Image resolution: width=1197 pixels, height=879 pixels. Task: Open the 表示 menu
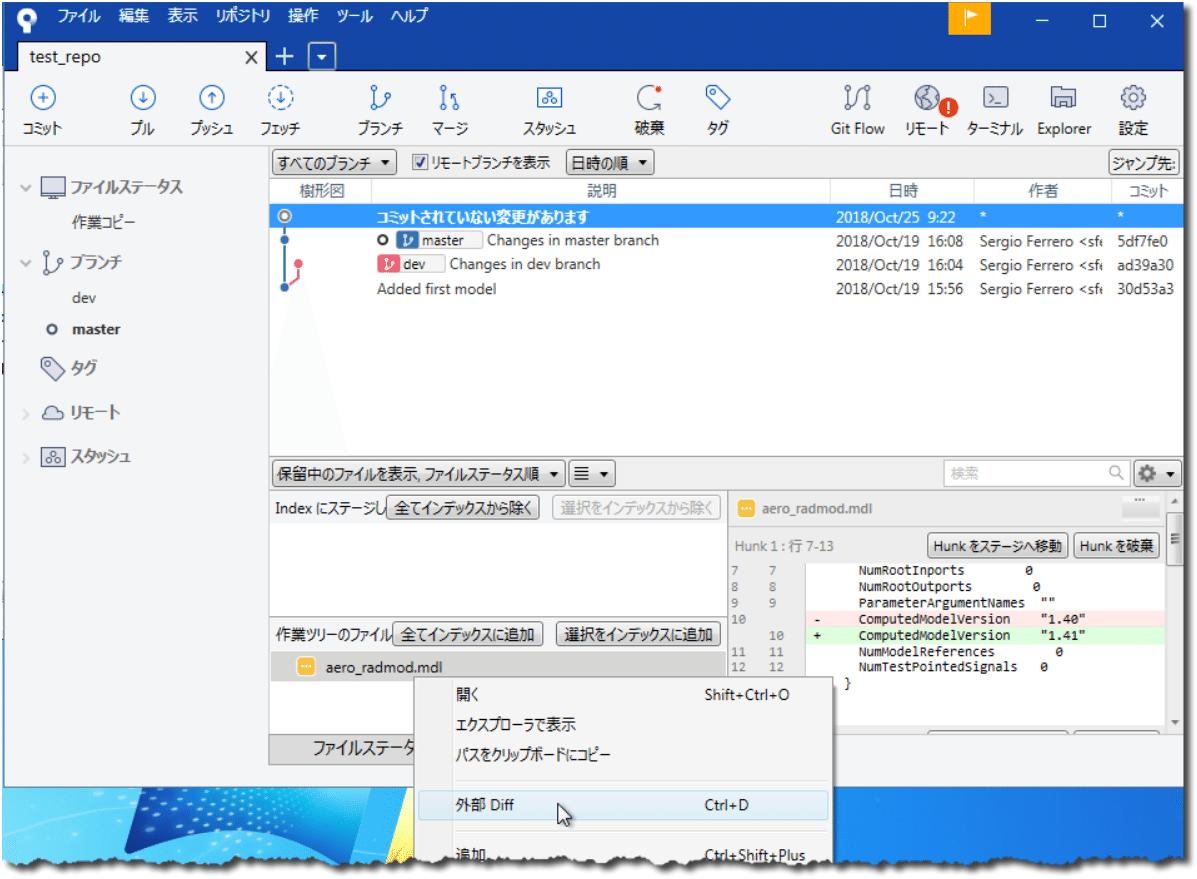pos(183,16)
